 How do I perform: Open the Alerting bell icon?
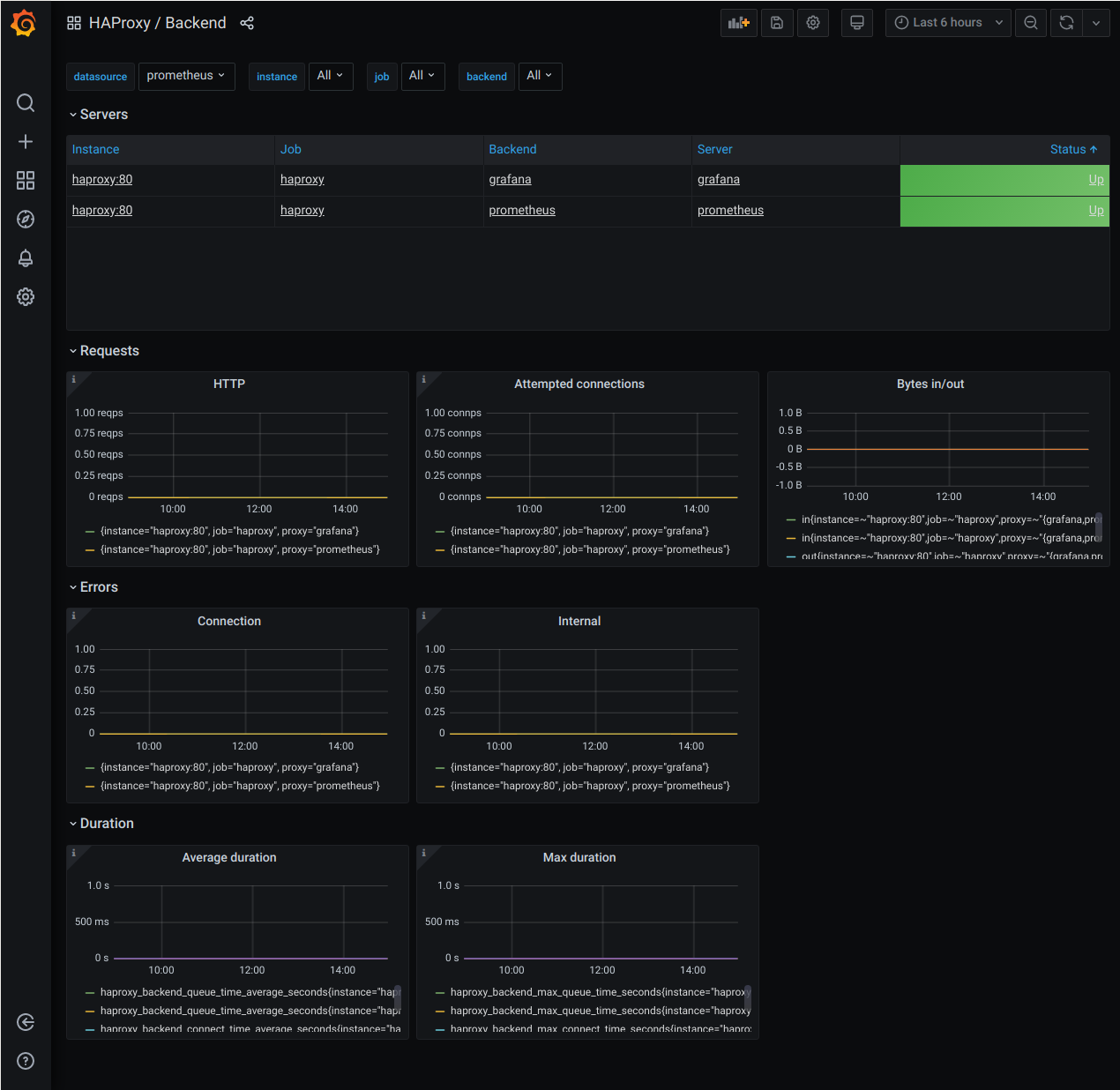(x=26, y=258)
